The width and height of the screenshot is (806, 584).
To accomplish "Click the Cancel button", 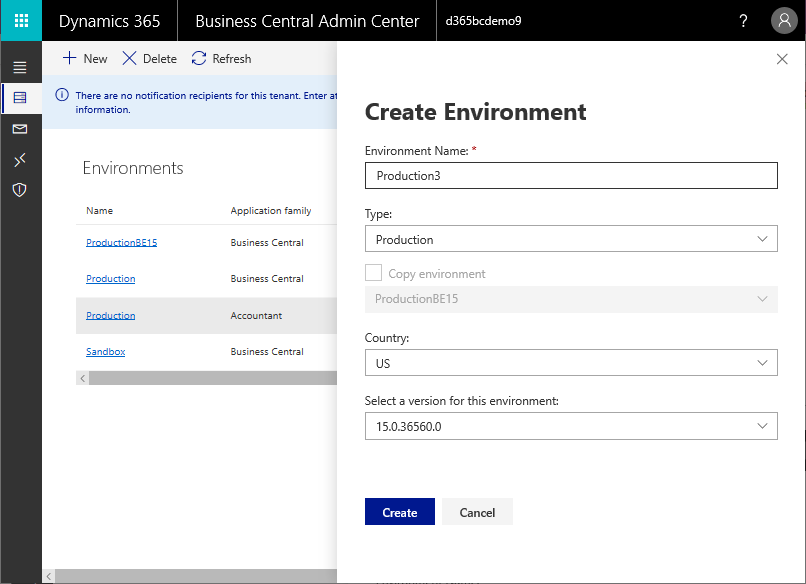I will 477,512.
